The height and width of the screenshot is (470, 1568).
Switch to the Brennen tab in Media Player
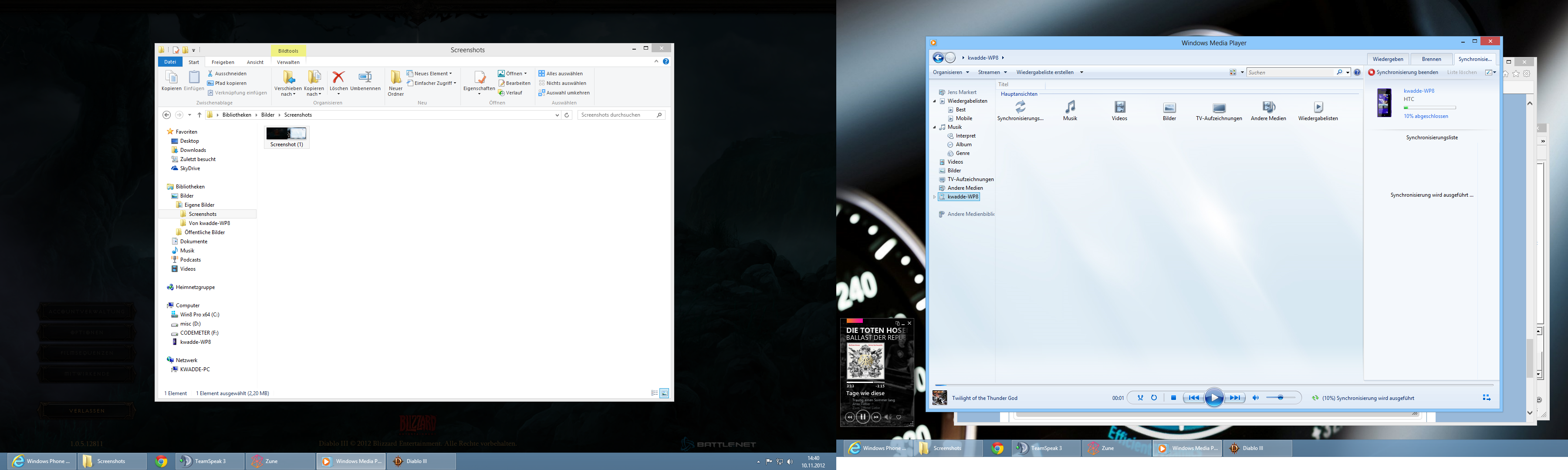(x=1431, y=59)
